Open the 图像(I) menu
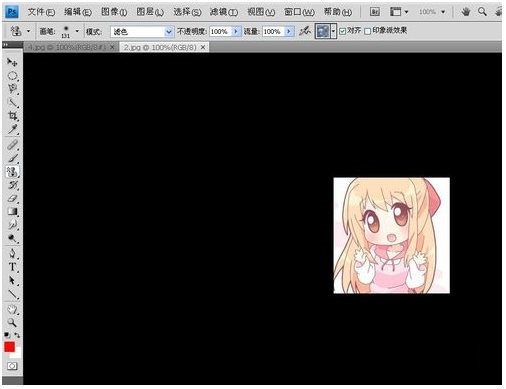The width and height of the screenshot is (506, 389). [114, 12]
